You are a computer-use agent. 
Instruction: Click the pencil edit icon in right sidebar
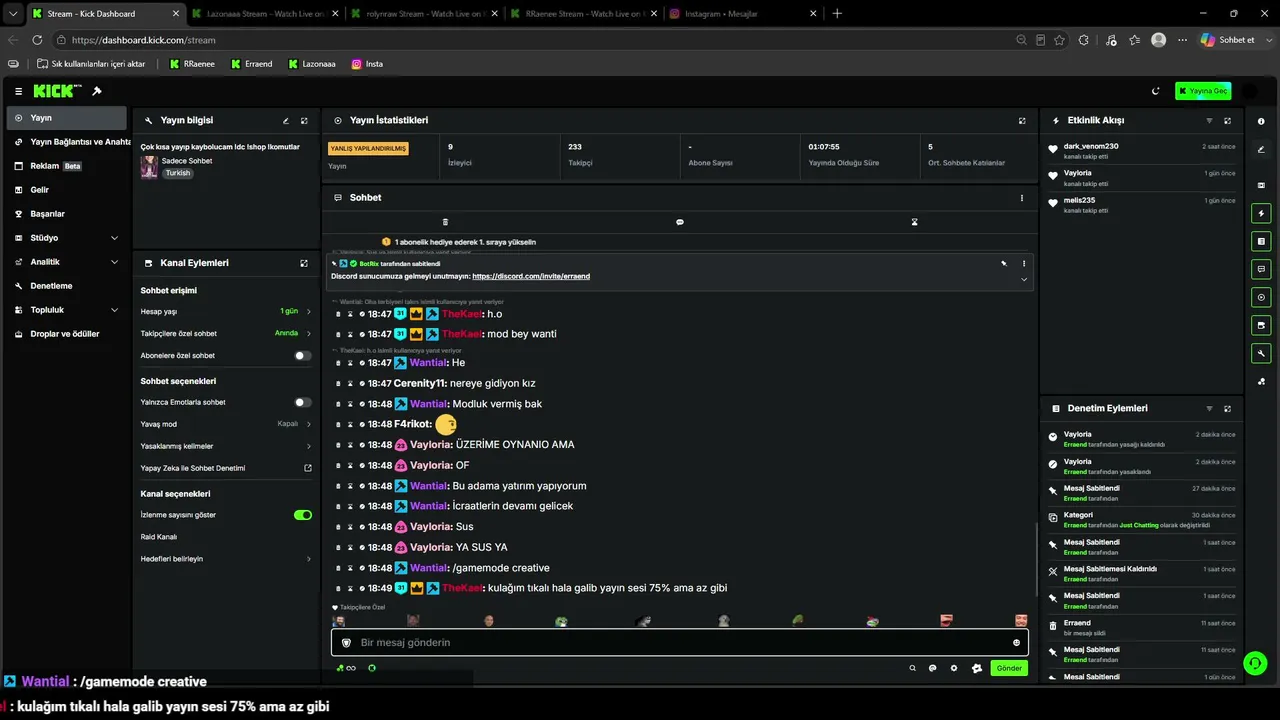1261,149
